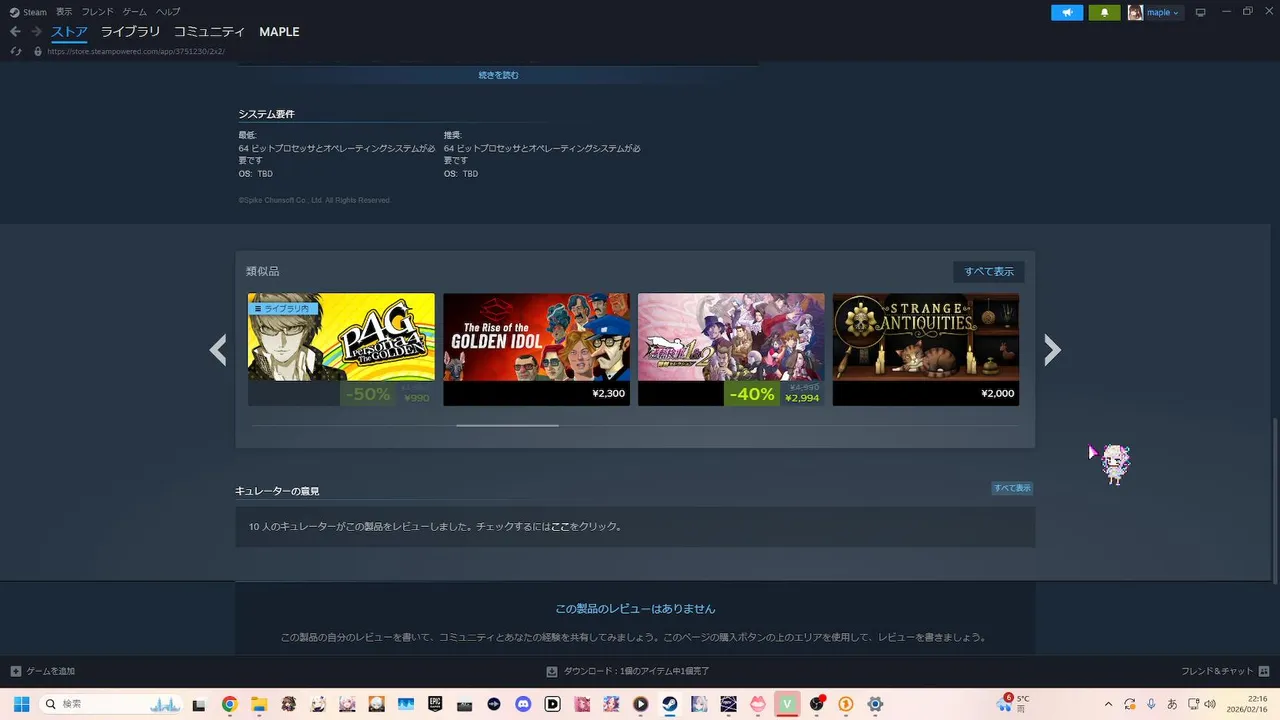This screenshot has width=1280, height=720.
Task: Click the microphone tray icon
Action: [x=1151, y=704]
